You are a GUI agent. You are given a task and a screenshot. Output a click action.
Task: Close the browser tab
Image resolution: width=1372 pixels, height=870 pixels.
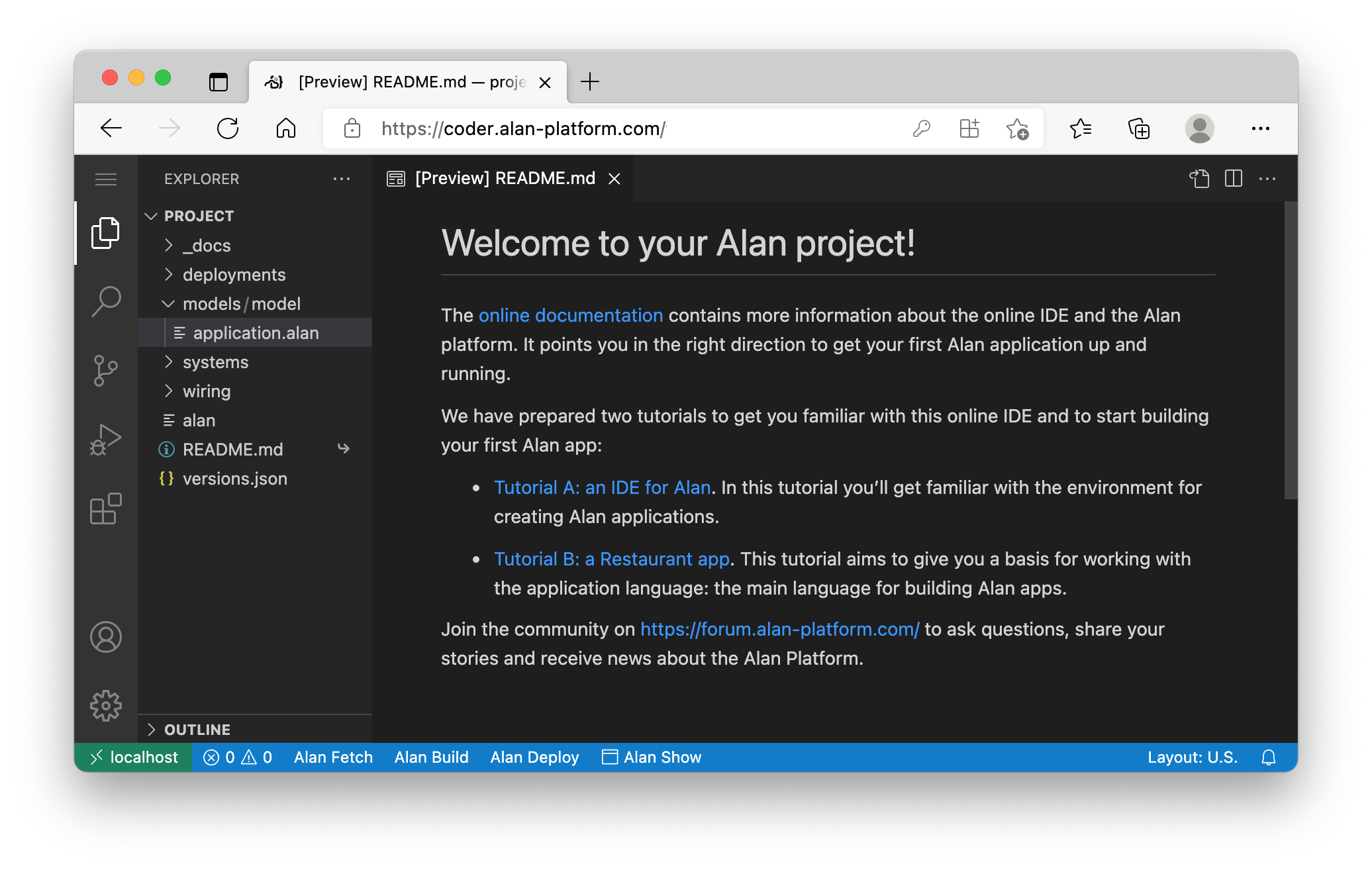[545, 82]
